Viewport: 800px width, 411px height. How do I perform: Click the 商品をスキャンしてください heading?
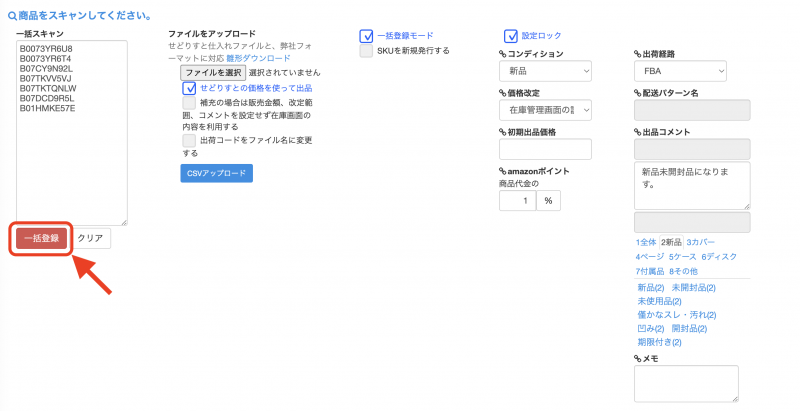pos(85,16)
